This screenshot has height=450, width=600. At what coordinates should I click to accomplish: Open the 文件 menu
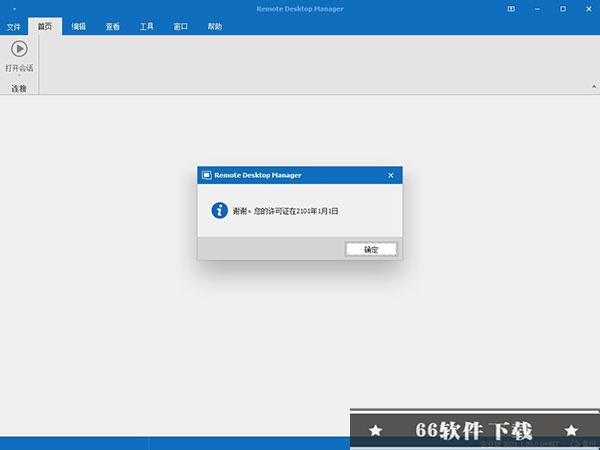(13, 26)
